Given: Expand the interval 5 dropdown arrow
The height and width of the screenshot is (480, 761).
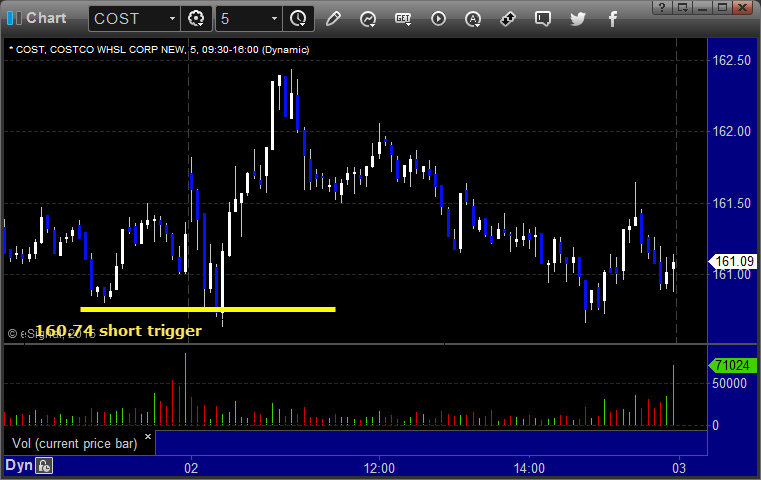Looking at the screenshot, I should click(x=274, y=18).
